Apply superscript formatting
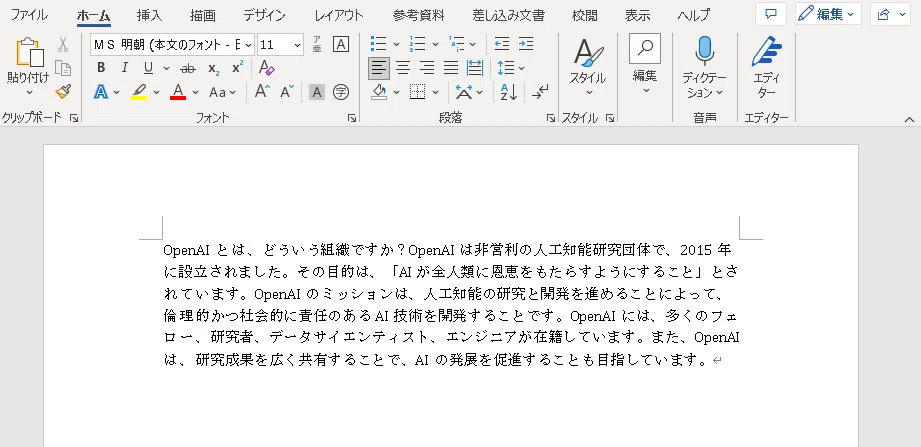This screenshot has width=921, height=447. tap(237, 68)
